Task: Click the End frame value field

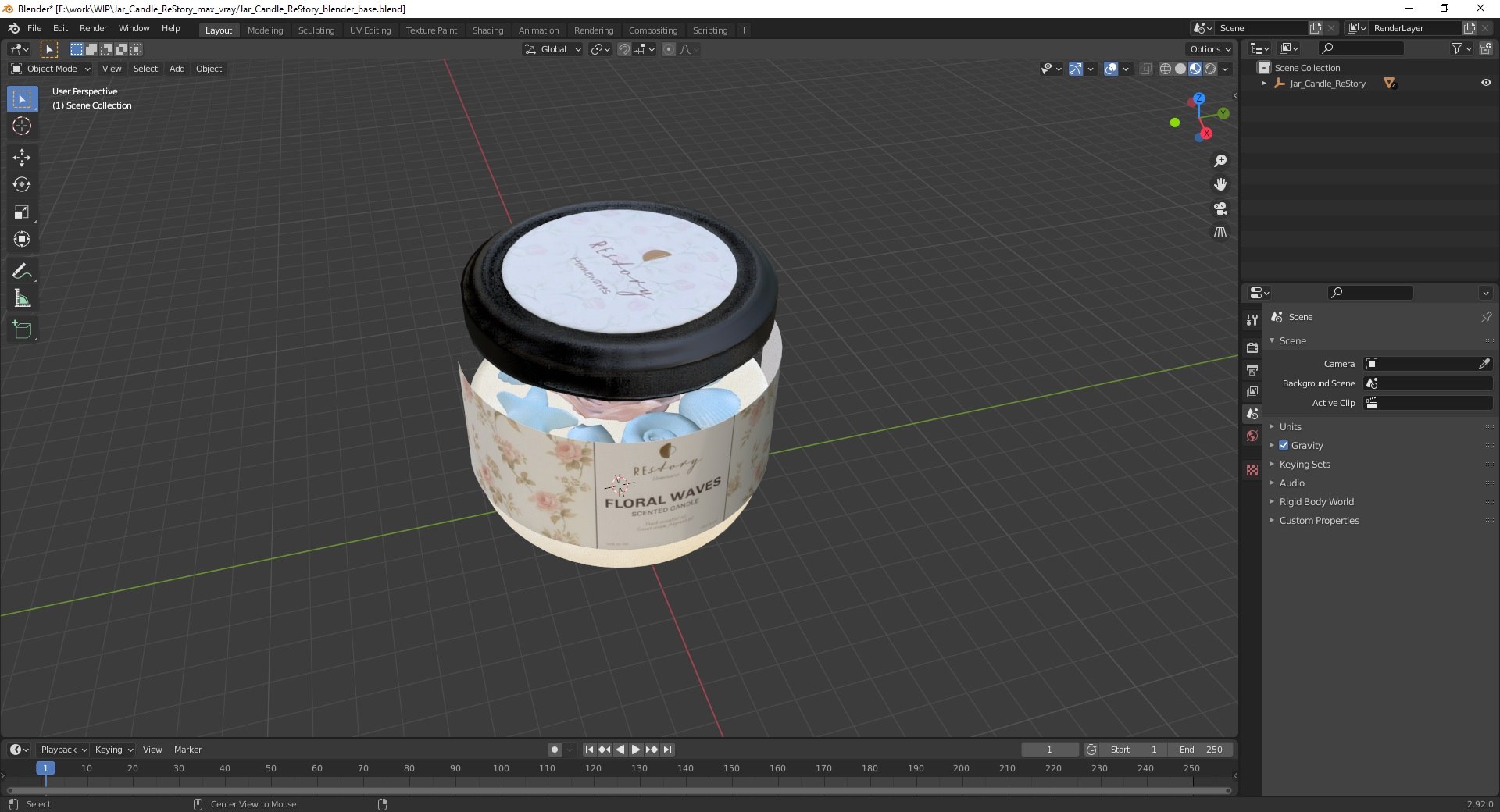Action: click(x=1201, y=750)
